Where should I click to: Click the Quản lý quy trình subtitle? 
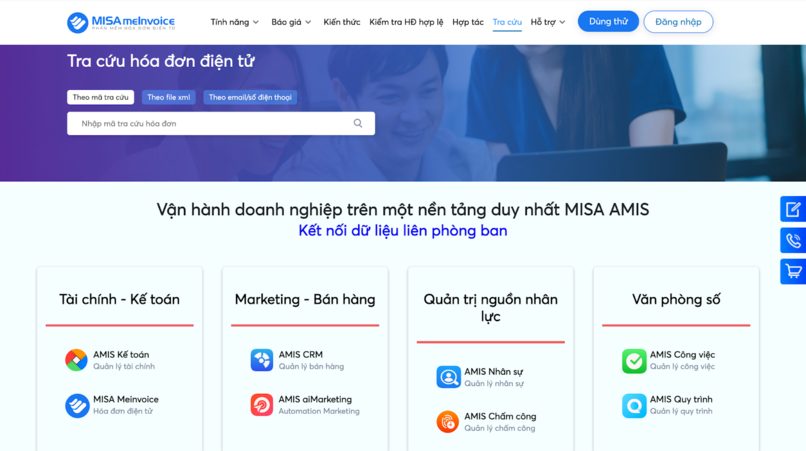click(x=681, y=411)
